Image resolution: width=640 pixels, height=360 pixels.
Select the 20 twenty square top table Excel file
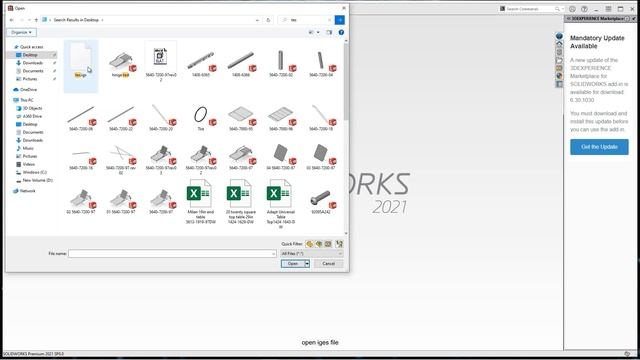click(241, 202)
